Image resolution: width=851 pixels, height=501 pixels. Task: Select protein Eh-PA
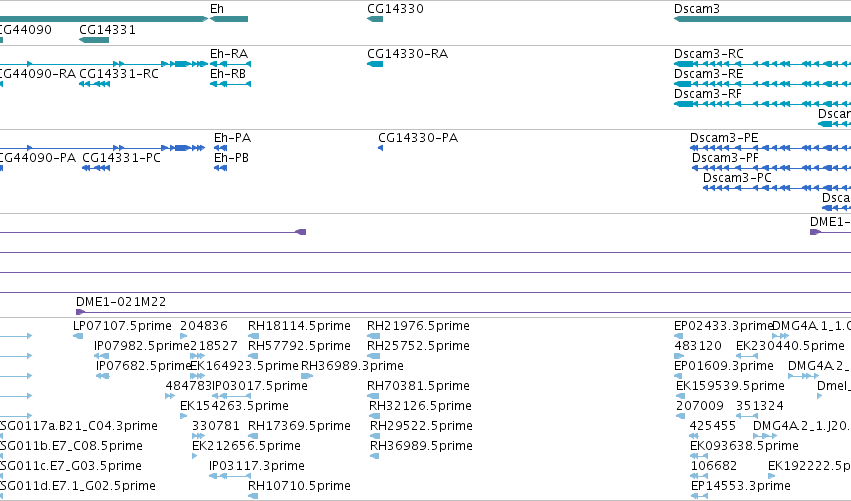tap(220, 148)
